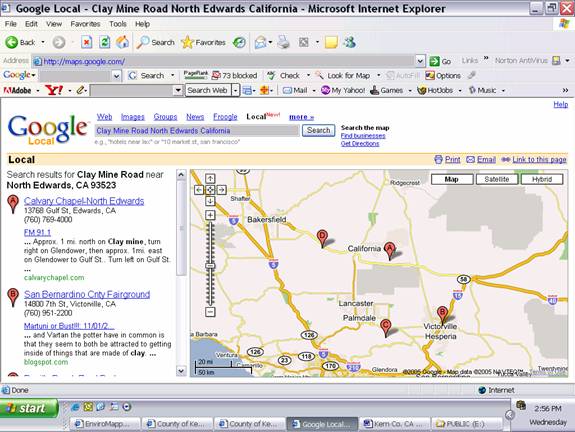
Task: Switch to Hybrid view
Action: point(542,179)
